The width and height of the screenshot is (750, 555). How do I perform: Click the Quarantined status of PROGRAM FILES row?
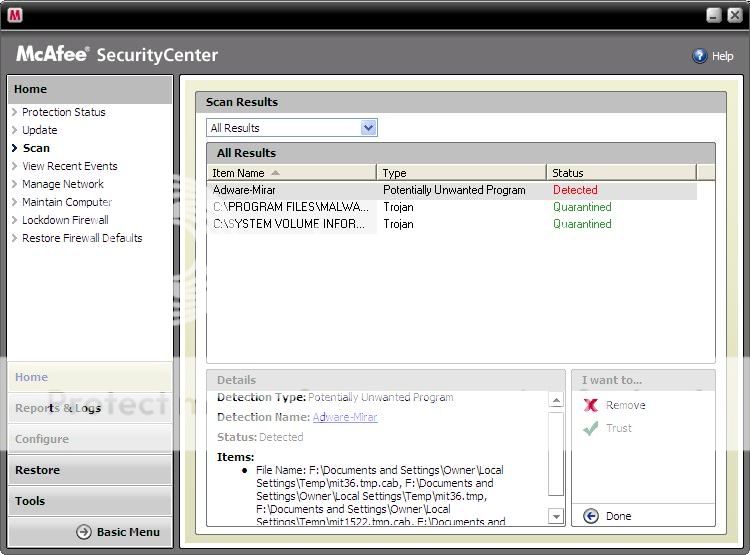tap(582, 207)
